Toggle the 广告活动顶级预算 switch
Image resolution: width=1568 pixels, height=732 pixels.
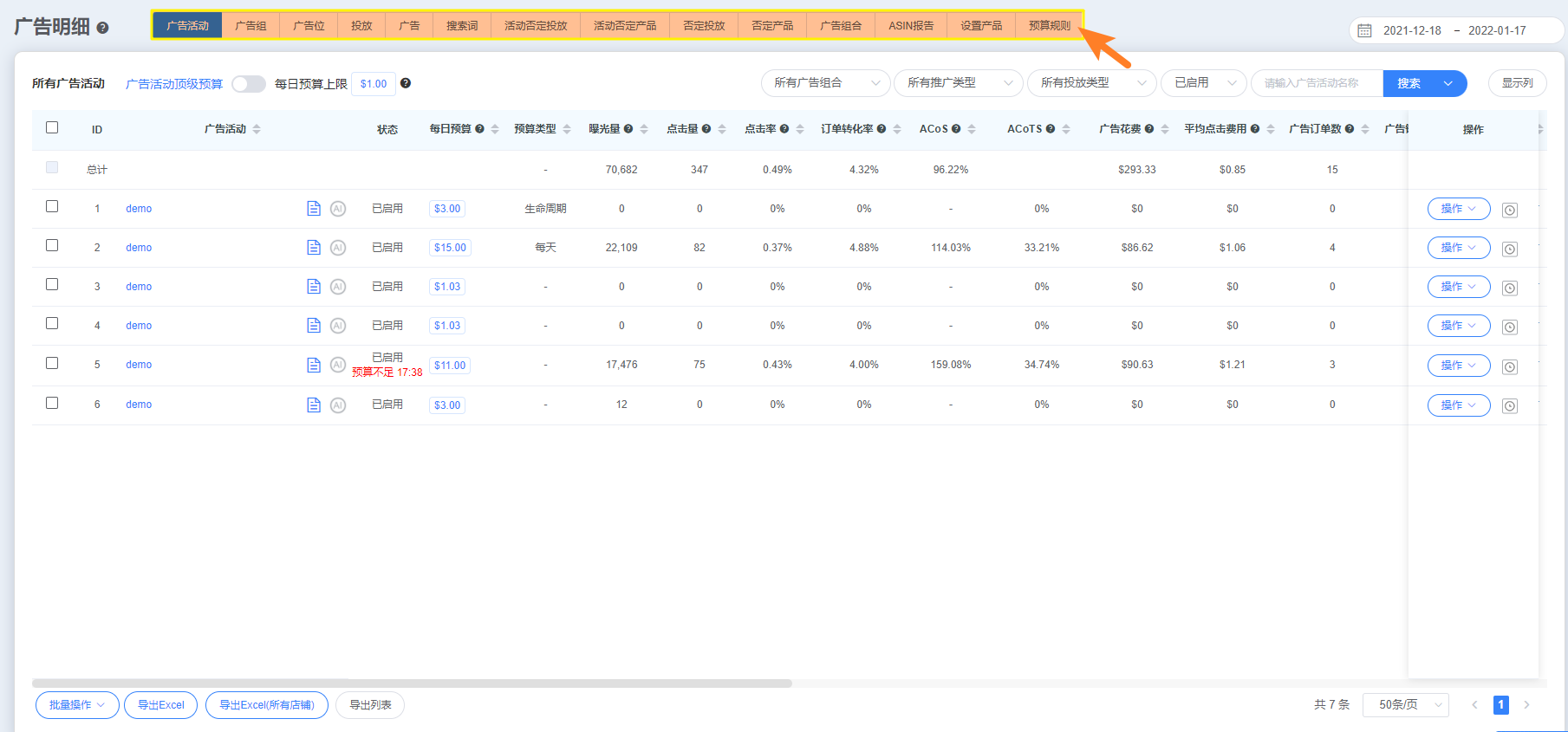[x=248, y=84]
